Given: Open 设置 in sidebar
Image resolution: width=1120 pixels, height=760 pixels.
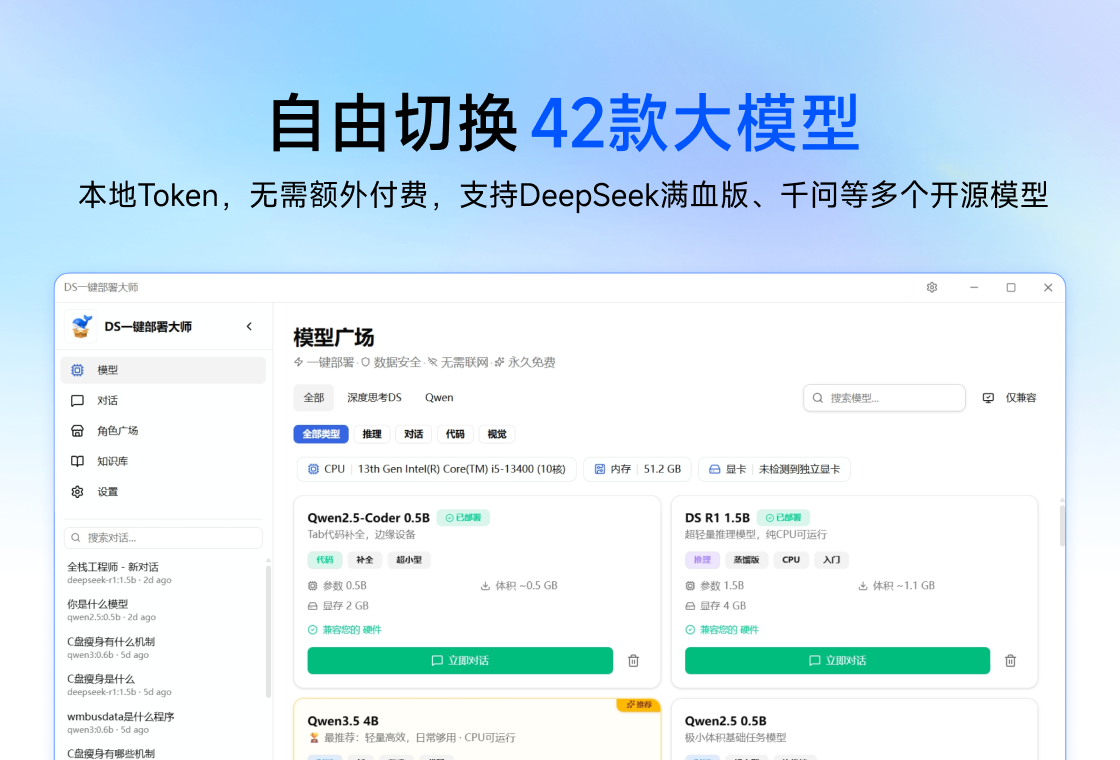Looking at the screenshot, I should (164, 491).
